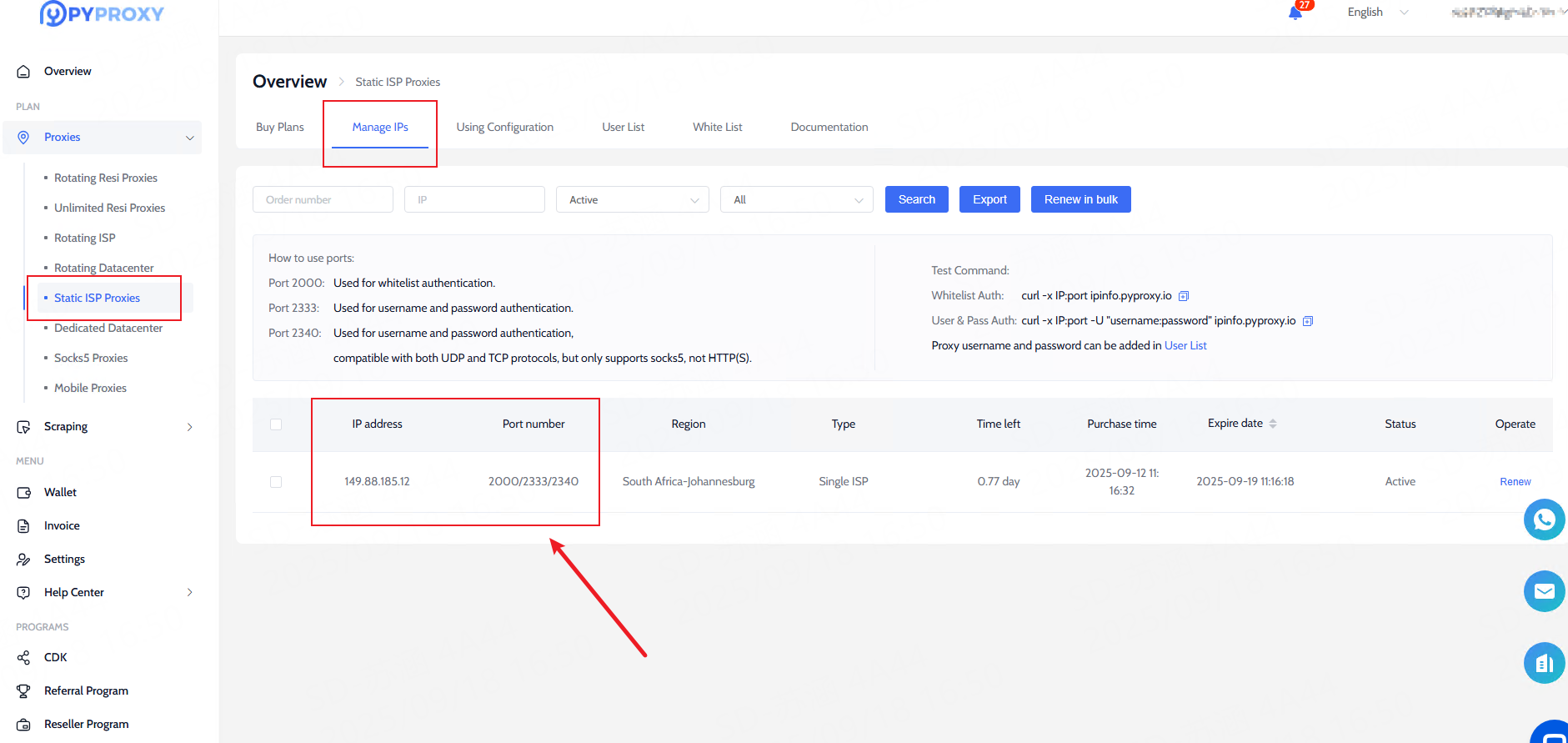Click the Order number input field

click(x=323, y=199)
